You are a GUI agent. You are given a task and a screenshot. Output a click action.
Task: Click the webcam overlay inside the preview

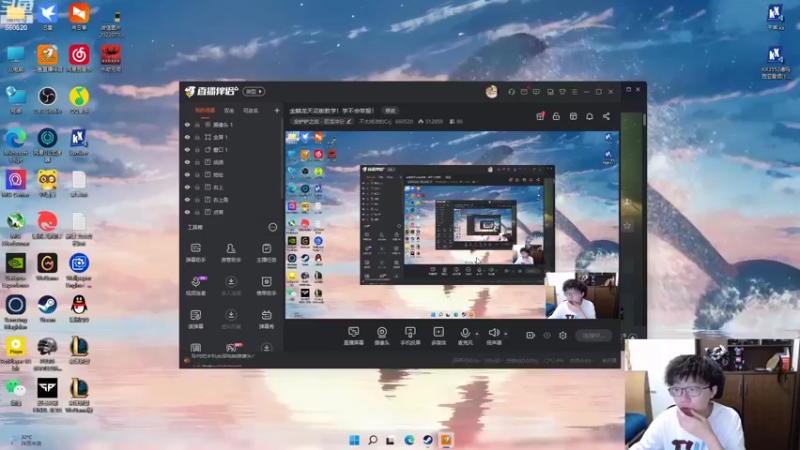click(582, 295)
